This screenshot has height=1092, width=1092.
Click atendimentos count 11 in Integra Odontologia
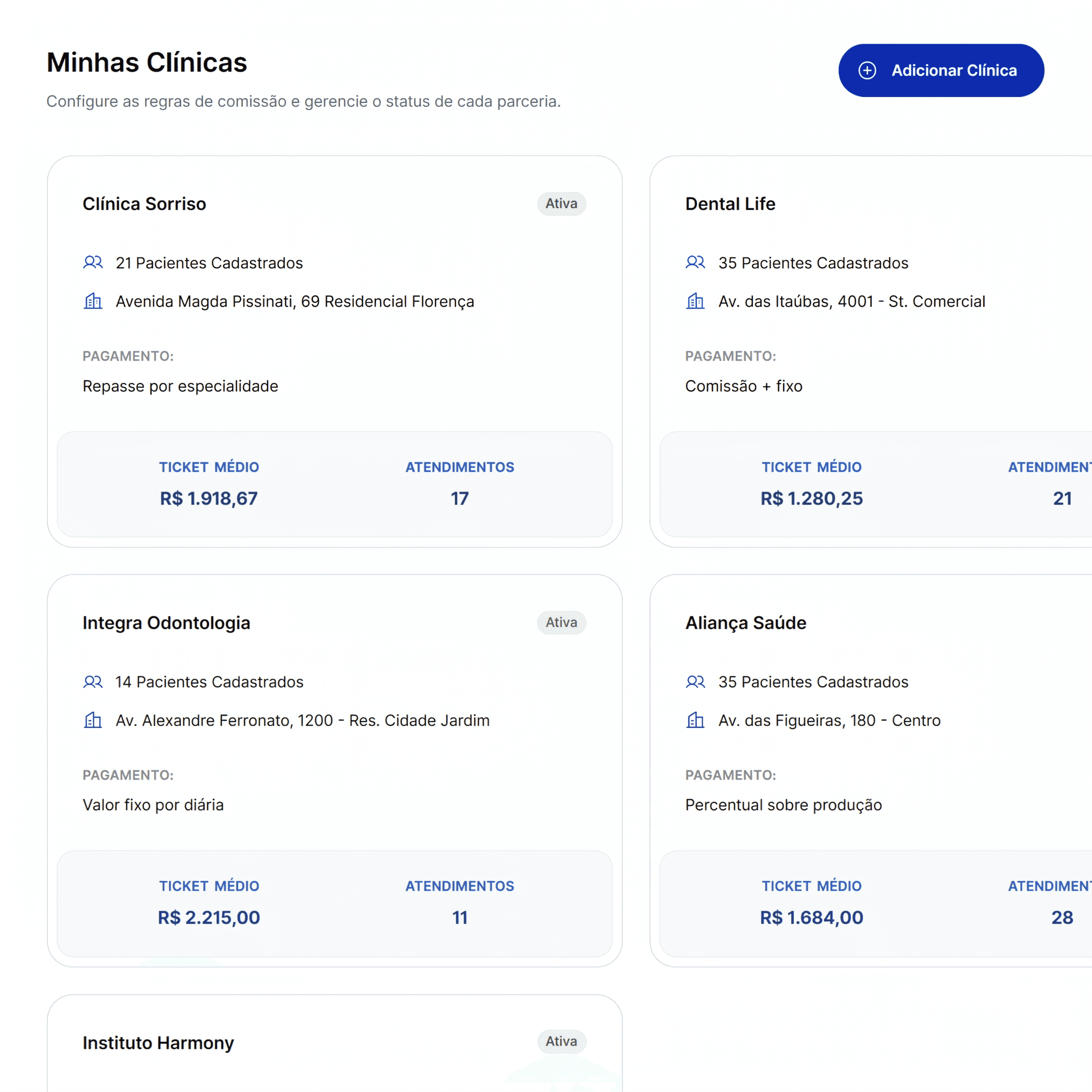tap(460, 917)
